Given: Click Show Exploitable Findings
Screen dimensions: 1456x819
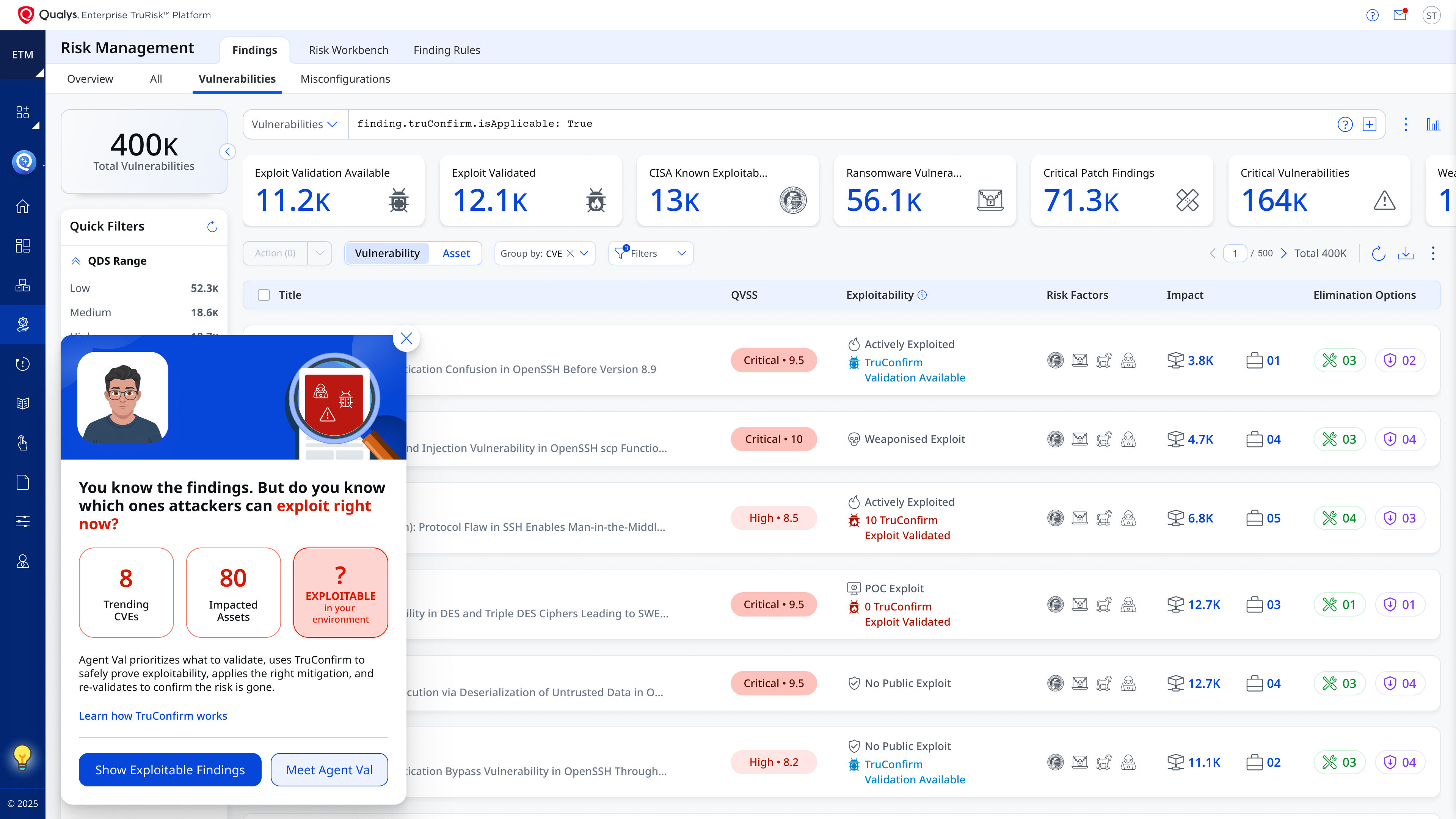Looking at the screenshot, I should pos(169,769).
